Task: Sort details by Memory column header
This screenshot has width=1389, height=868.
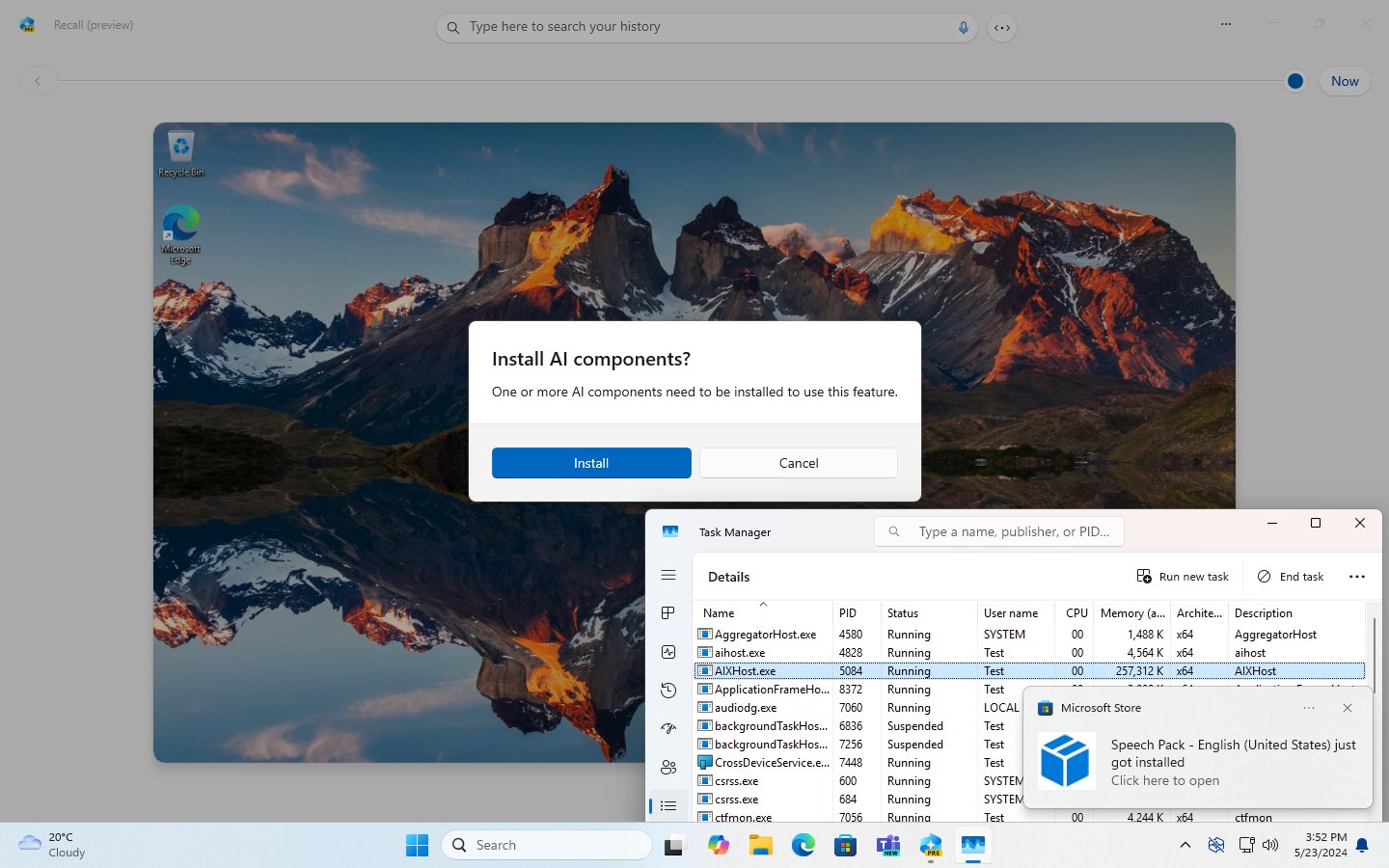Action: [x=1132, y=612]
